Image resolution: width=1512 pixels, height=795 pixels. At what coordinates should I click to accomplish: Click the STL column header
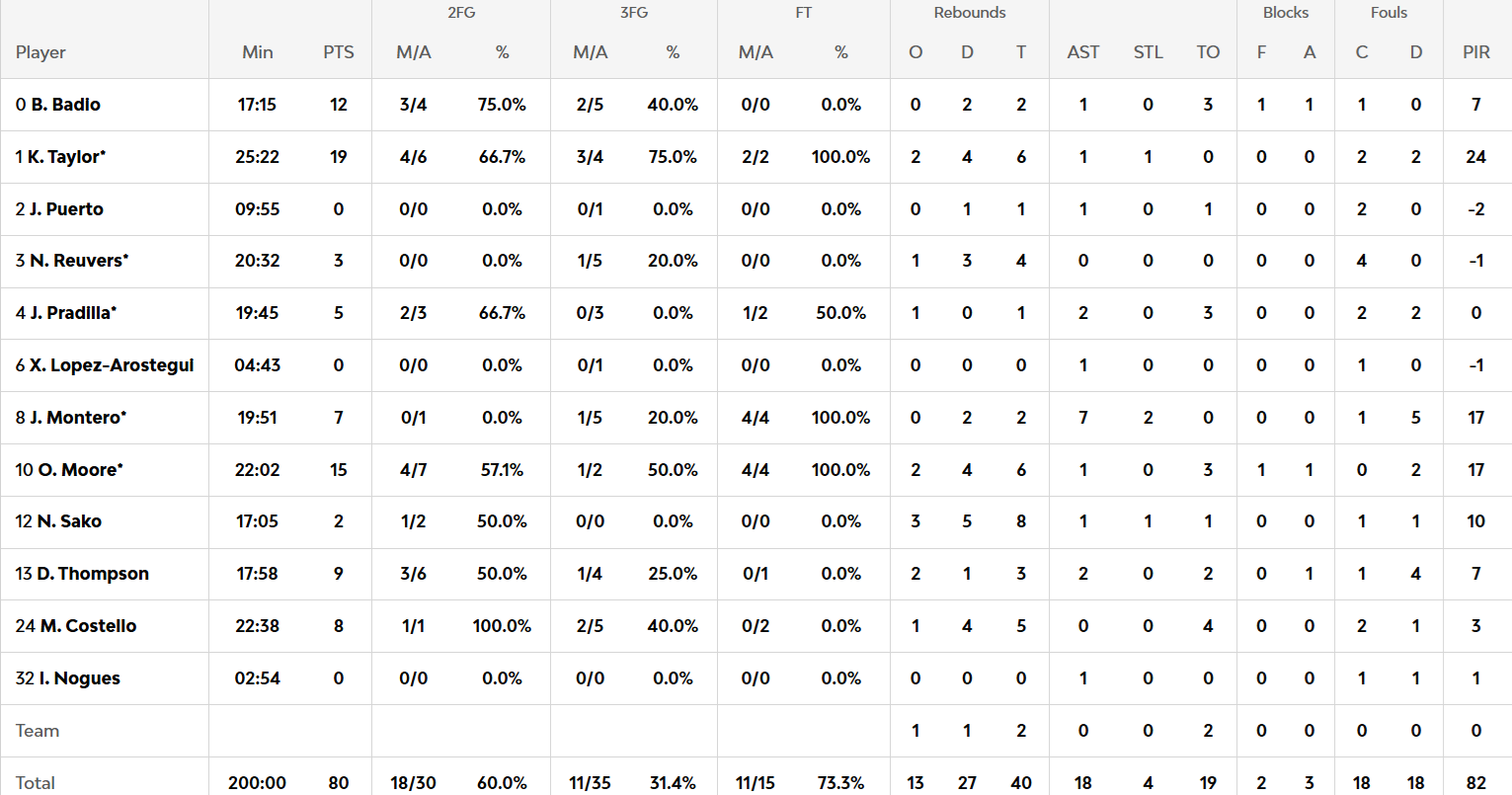pyautogui.click(x=1148, y=52)
